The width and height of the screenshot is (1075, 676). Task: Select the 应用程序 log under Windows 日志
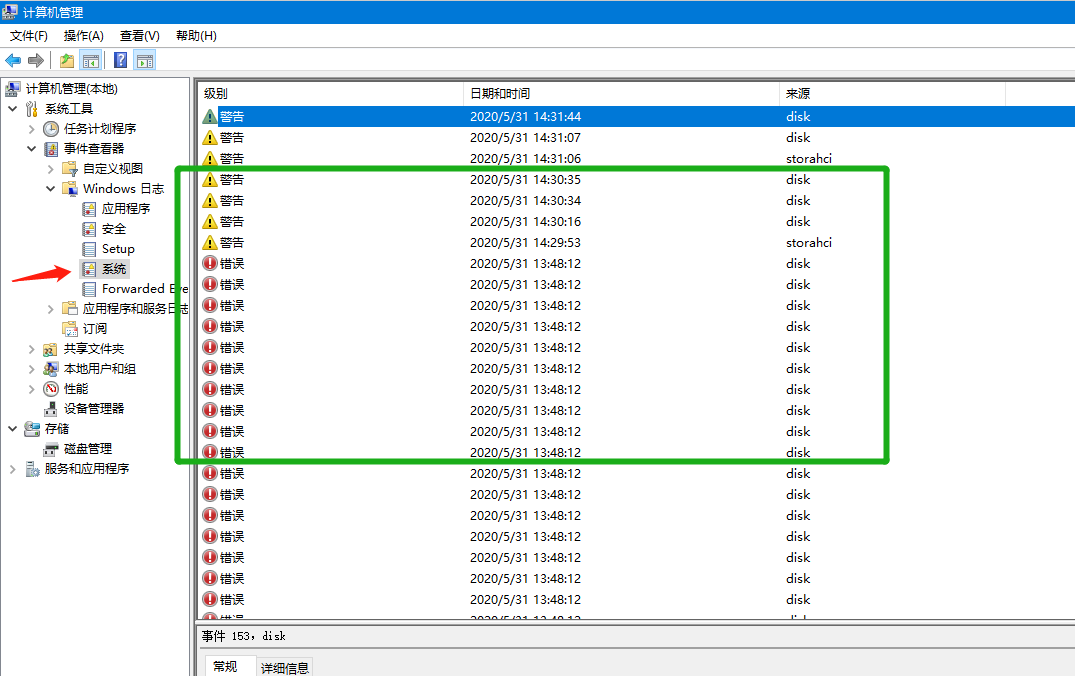(125, 209)
